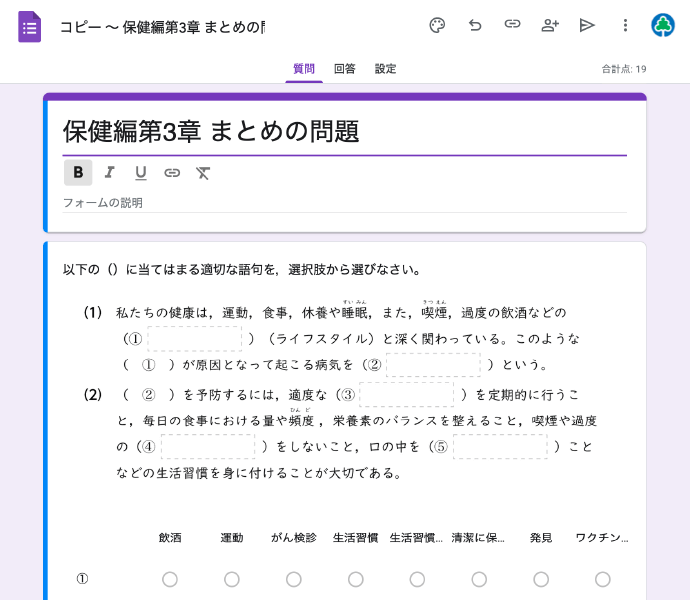690x600 pixels.
Task: Select the 生活習慣 radio in row ①
Action: [x=356, y=579]
